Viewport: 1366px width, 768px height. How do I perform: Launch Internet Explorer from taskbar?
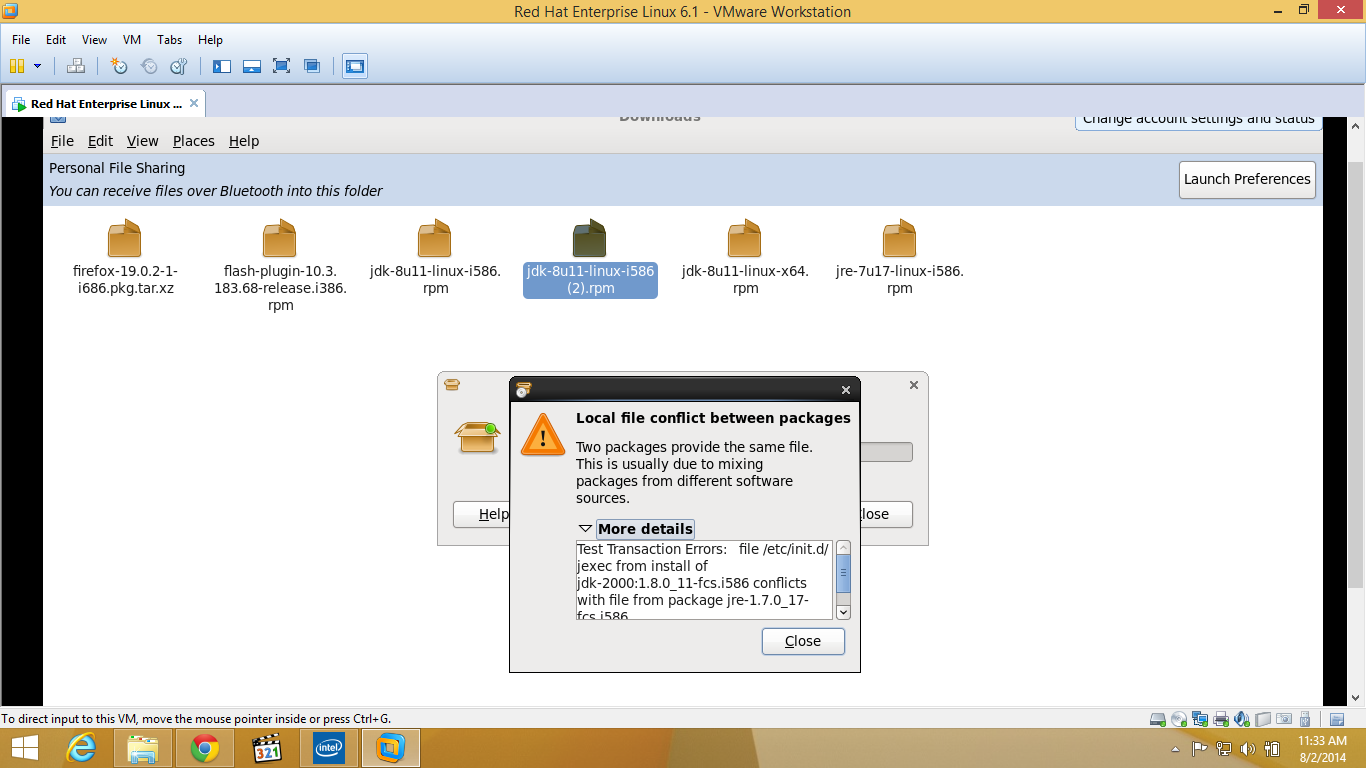pyautogui.click(x=82, y=748)
